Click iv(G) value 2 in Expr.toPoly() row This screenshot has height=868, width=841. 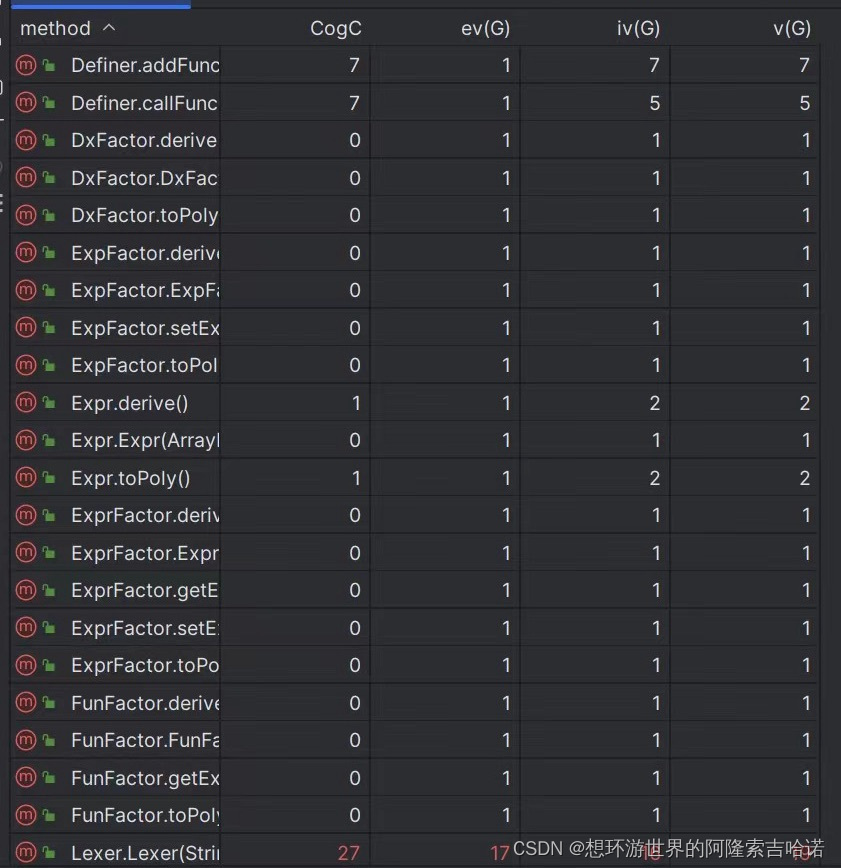[x=654, y=478]
